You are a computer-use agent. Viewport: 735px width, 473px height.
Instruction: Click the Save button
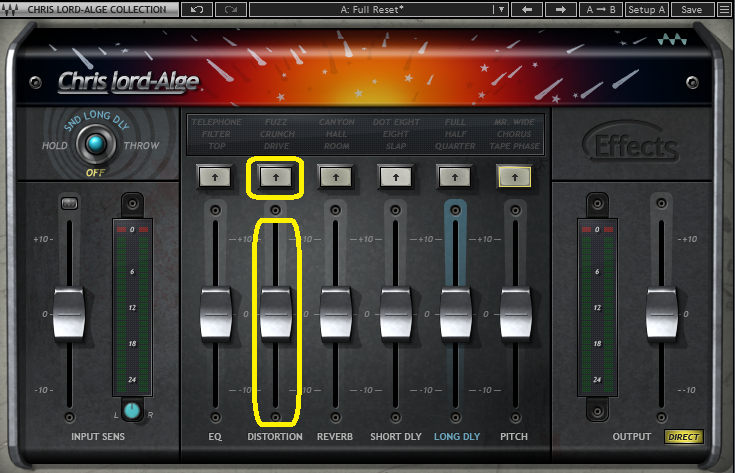point(691,9)
